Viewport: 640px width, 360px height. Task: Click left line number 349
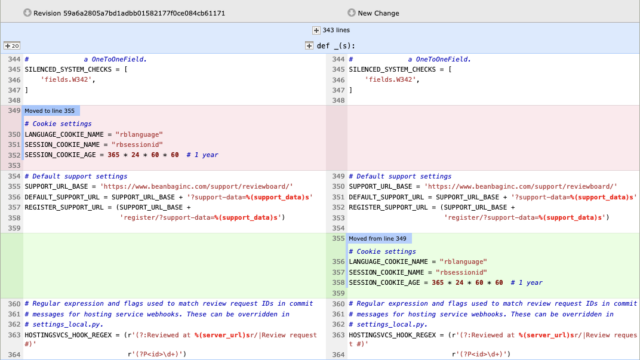click(x=14, y=111)
